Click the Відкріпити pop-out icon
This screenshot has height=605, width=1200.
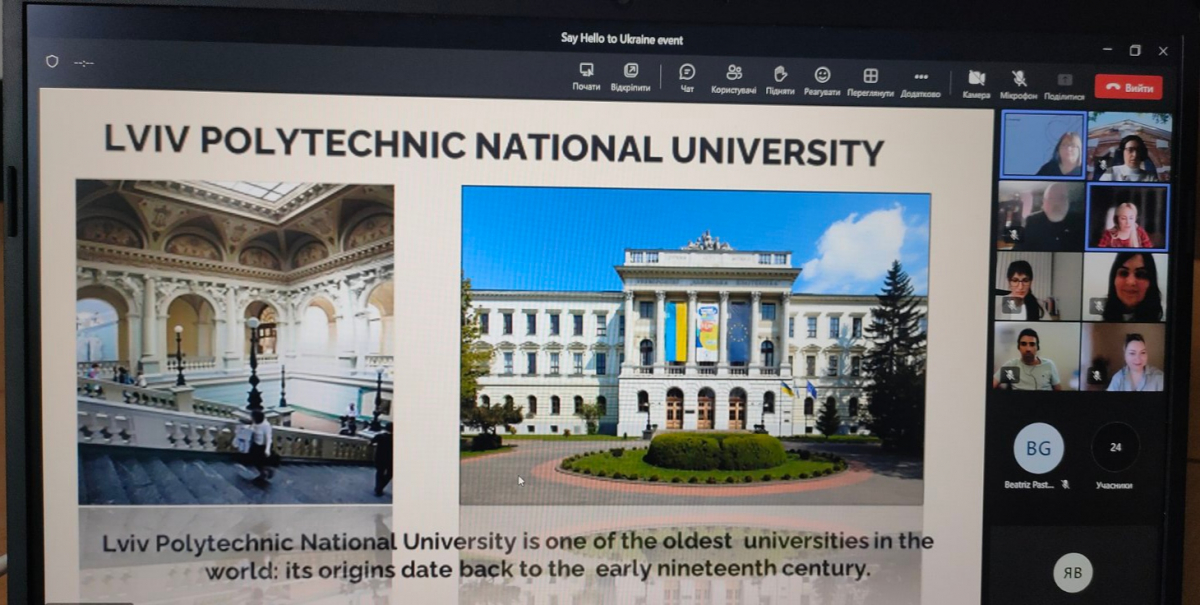[x=630, y=72]
